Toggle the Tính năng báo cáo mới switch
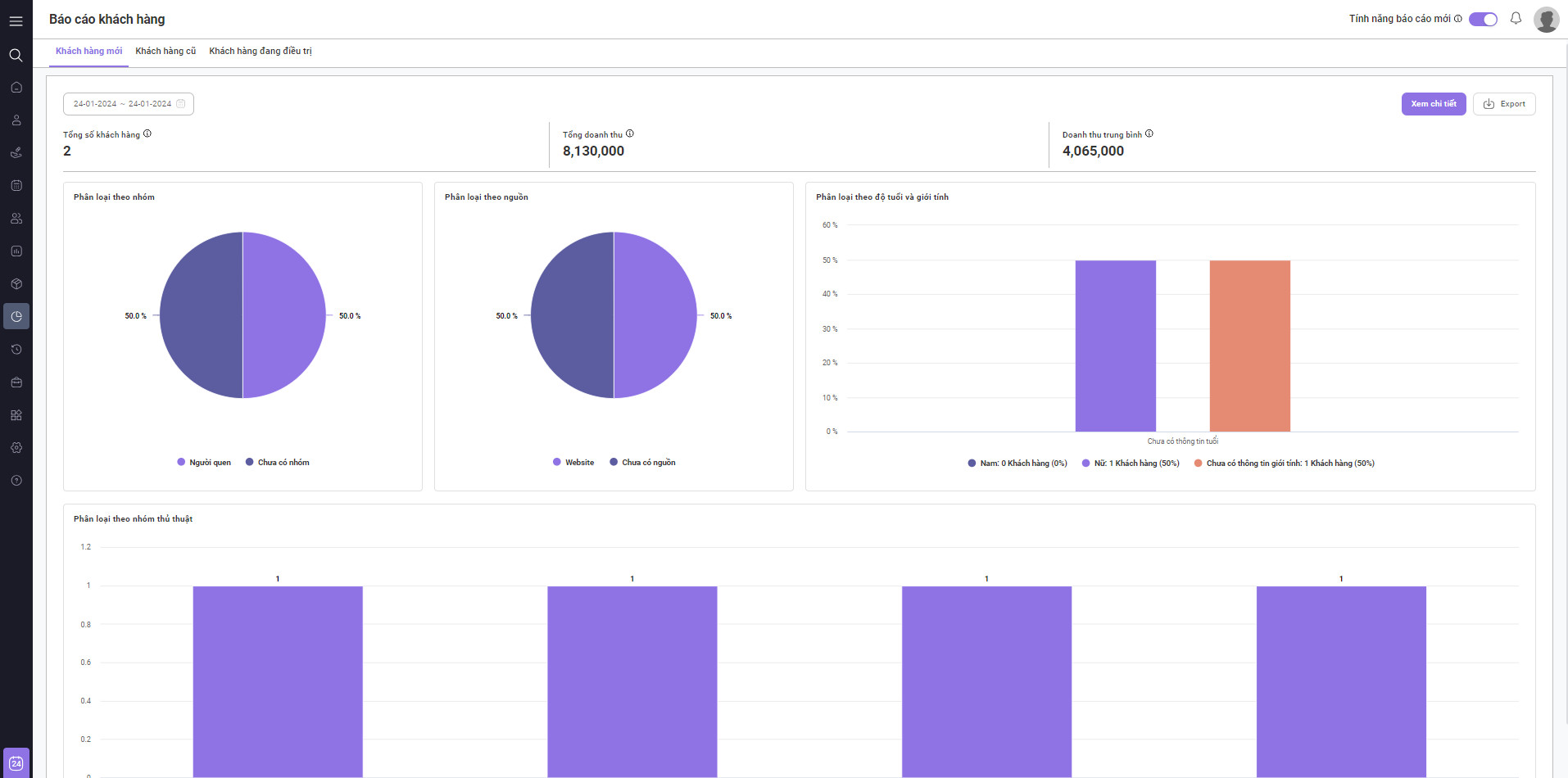The image size is (1568, 778). pos(1482,19)
